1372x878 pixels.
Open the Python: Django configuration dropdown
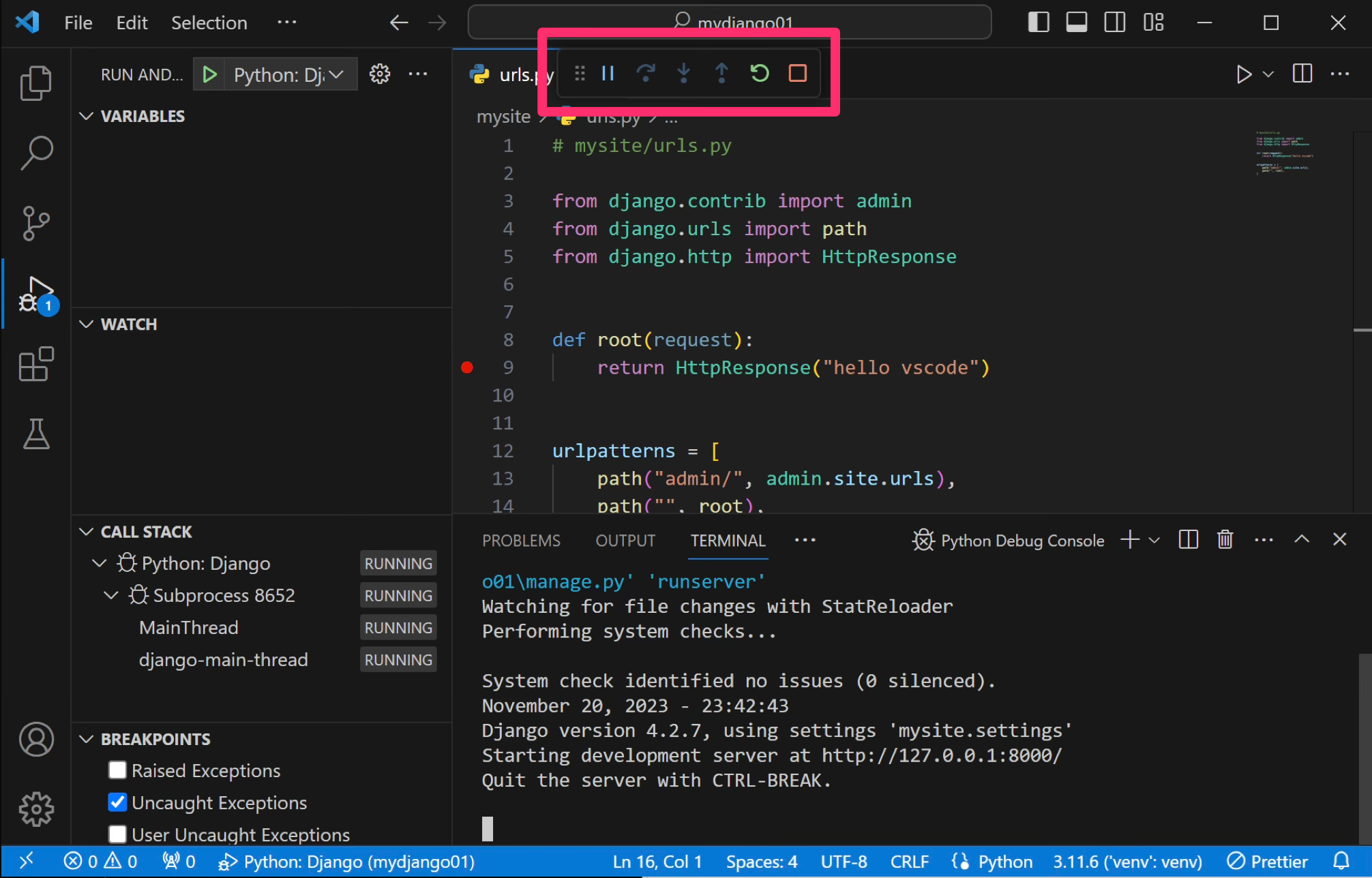click(x=337, y=74)
